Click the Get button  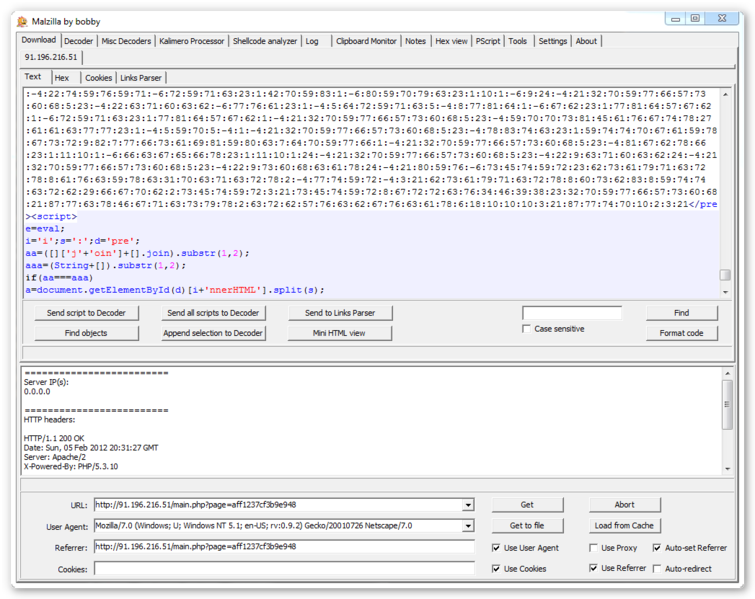click(x=527, y=505)
